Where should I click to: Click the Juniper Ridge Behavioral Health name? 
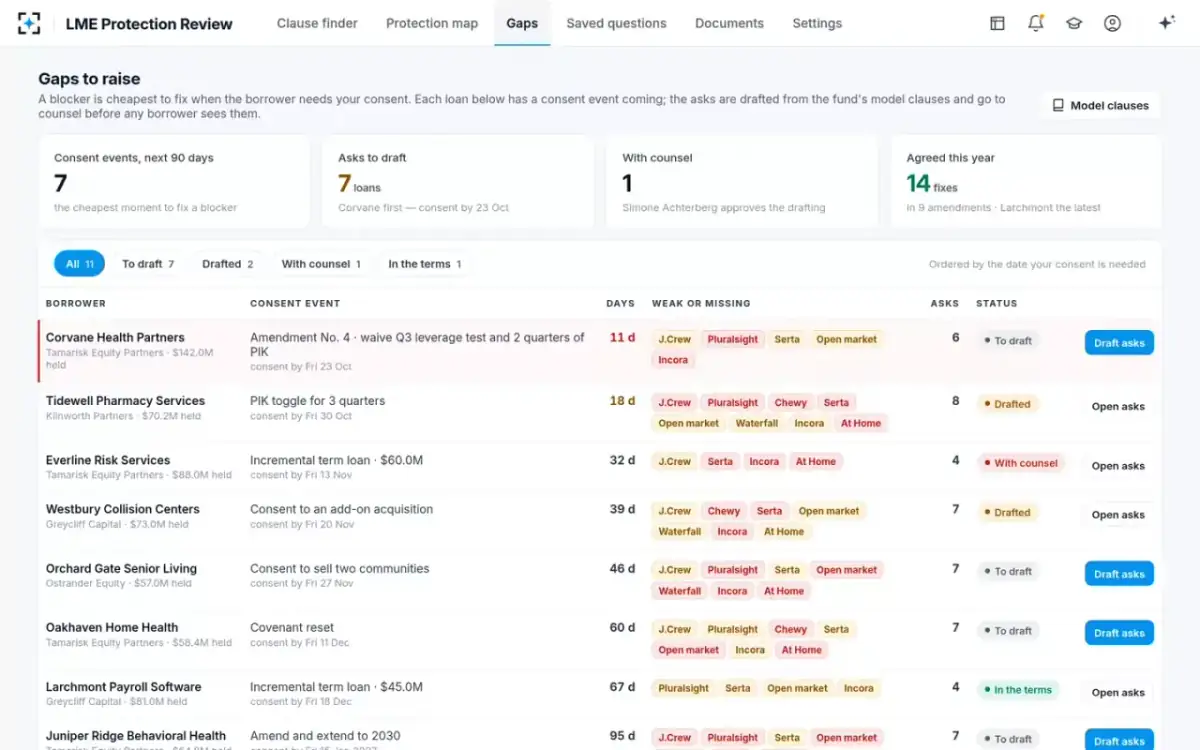point(136,736)
